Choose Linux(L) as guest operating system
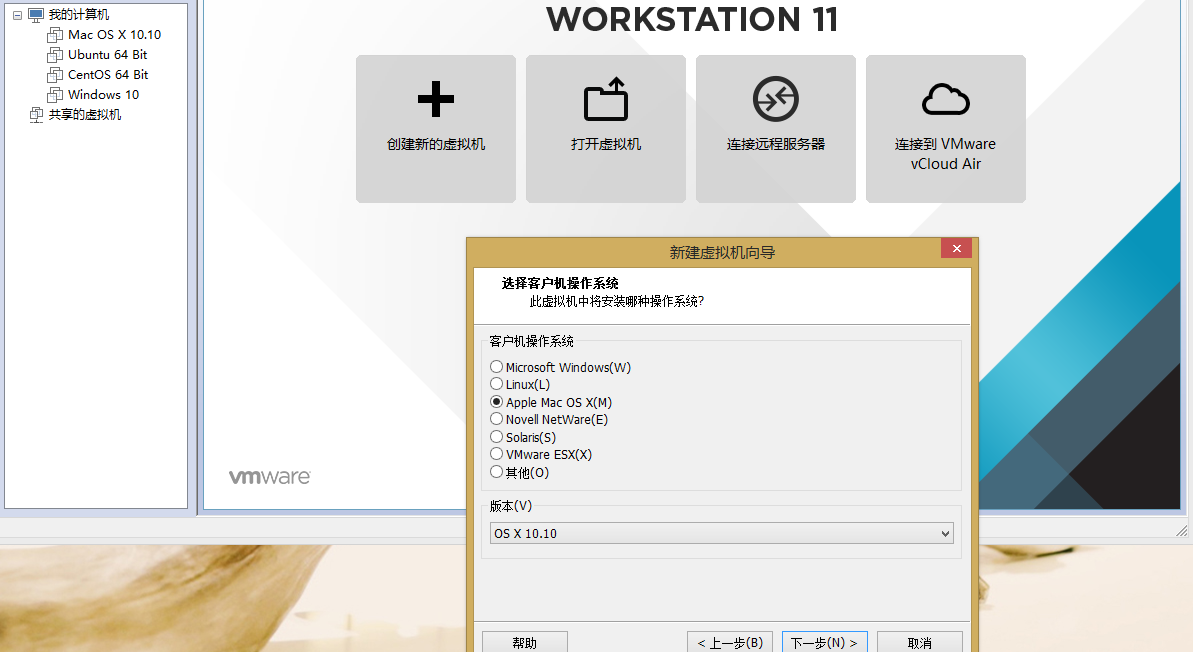The height and width of the screenshot is (652, 1193). pos(497,384)
